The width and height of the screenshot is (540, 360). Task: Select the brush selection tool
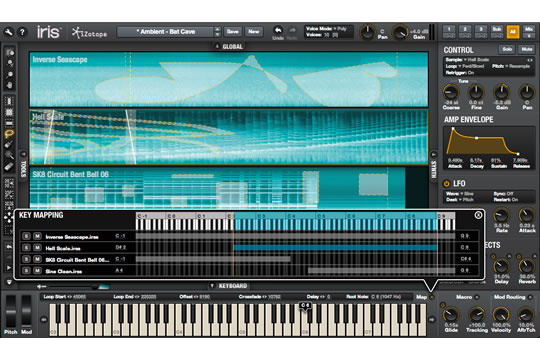coord(9,145)
